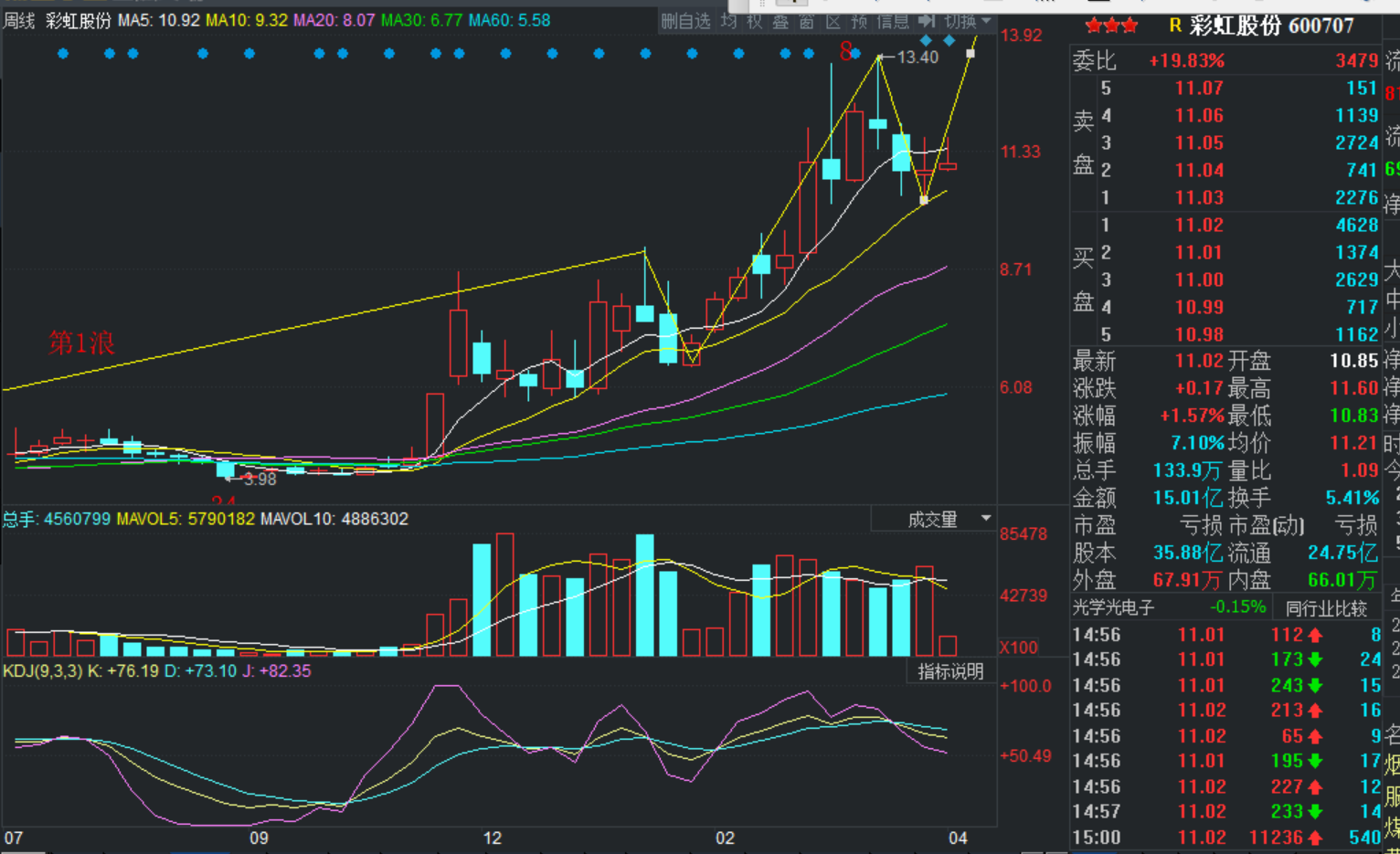Click the three red stars rating
This screenshot has width=1400, height=854.
coord(1111,26)
